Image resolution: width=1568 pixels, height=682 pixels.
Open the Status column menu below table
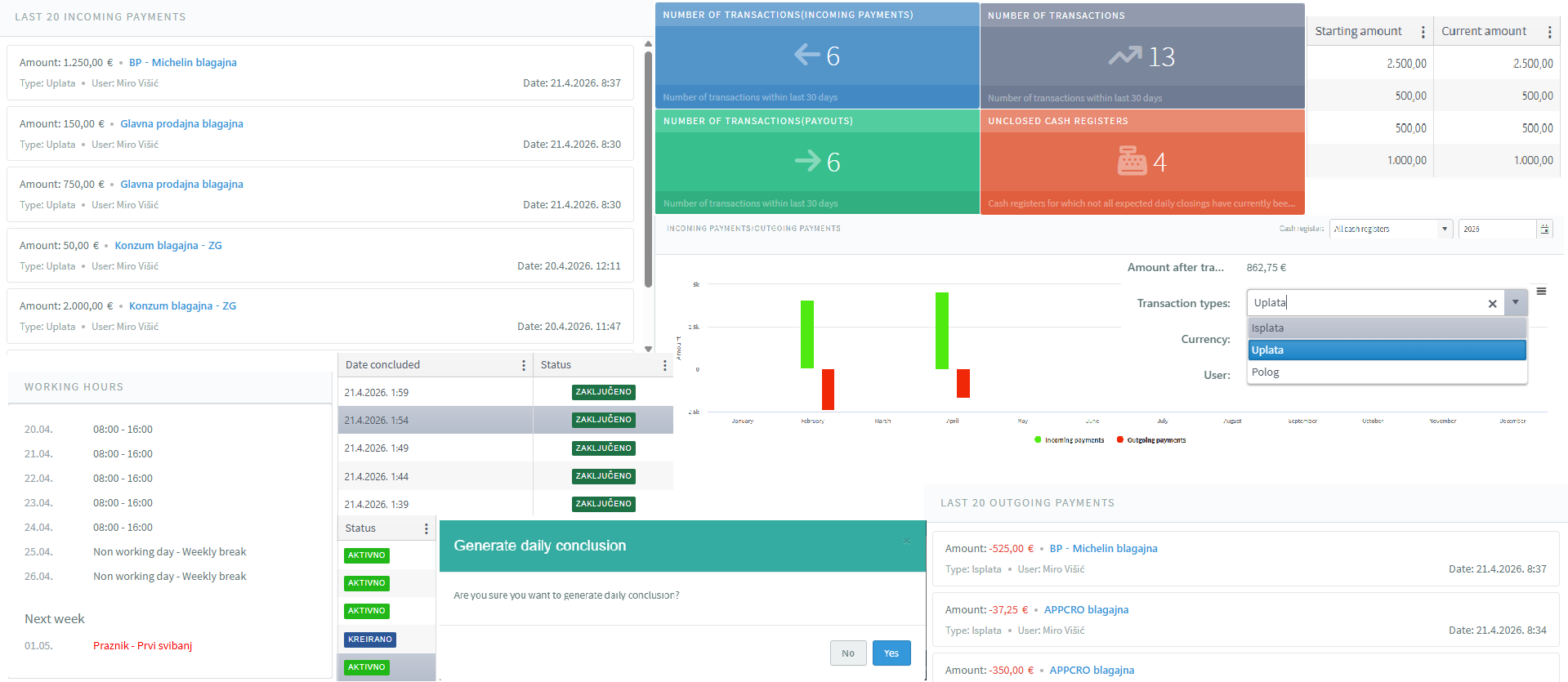(x=426, y=528)
